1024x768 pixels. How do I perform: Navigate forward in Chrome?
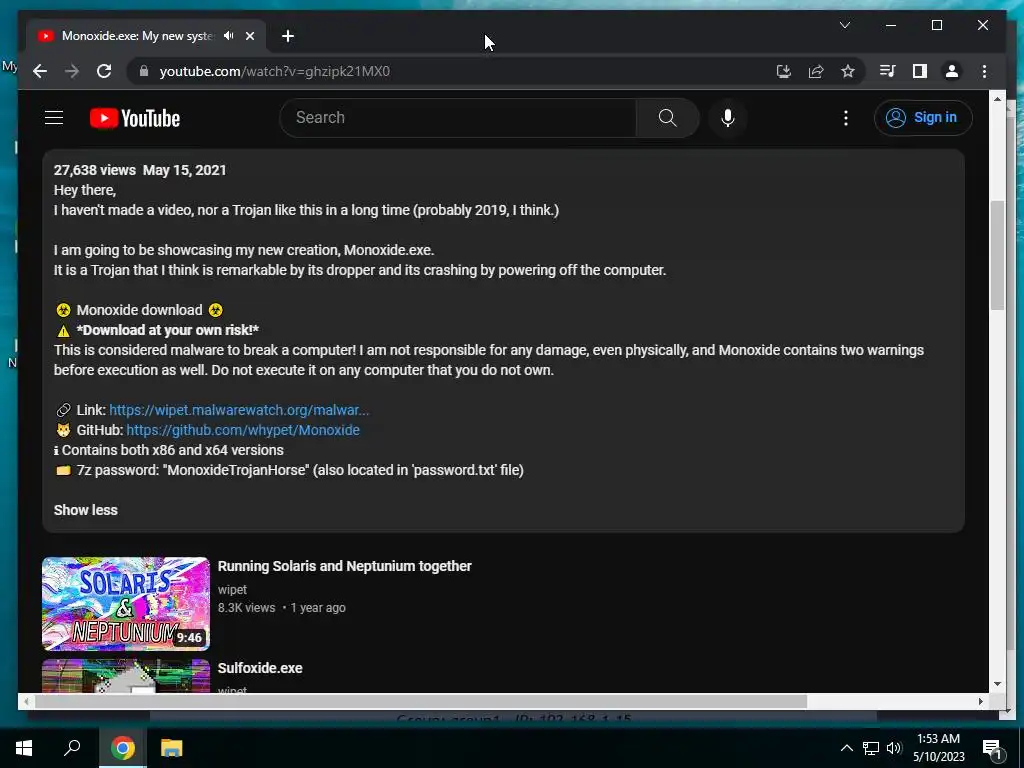click(x=72, y=71)
